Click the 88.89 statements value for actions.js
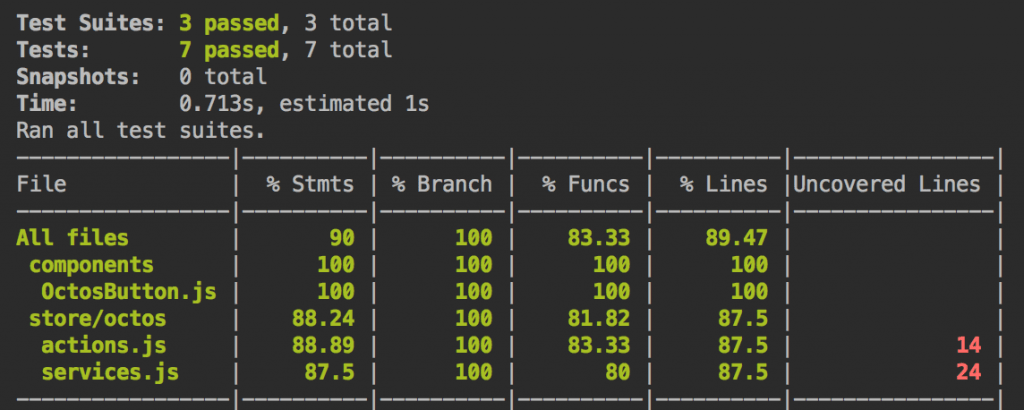The width and height of the screenshot is (1024, 410). click(322, 345)
